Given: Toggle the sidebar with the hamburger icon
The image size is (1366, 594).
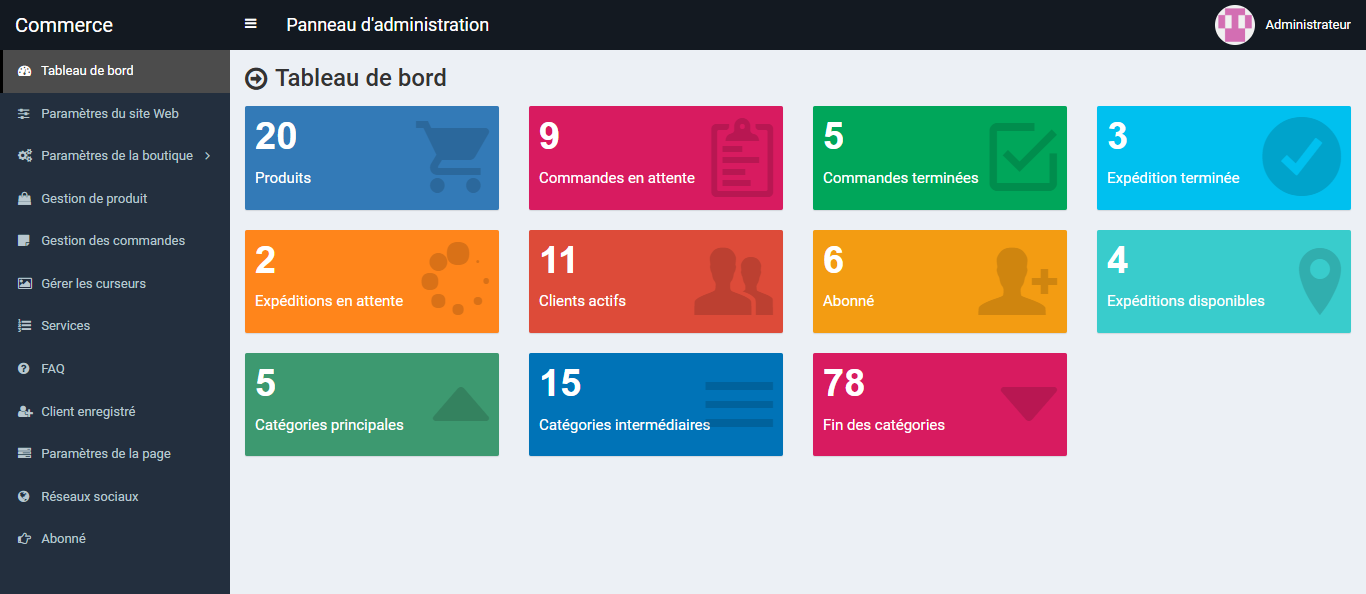Looking at the screenshot, I should 250,23.
